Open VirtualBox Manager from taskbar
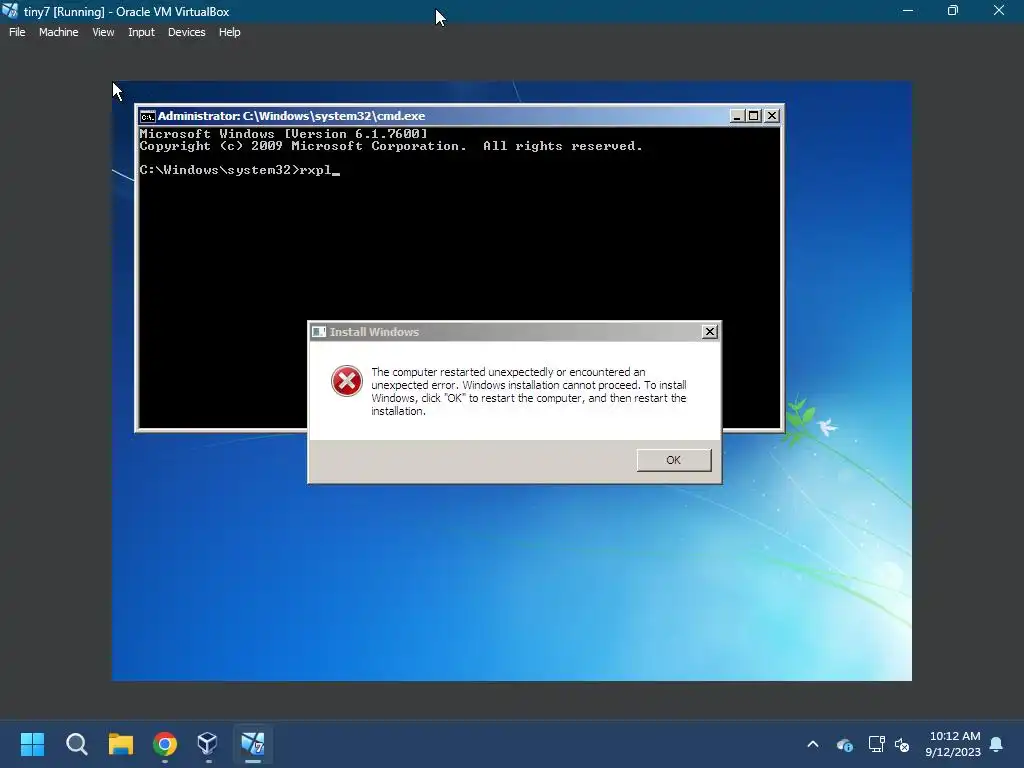Viewport: 1024px width, 768px height. 208,744
